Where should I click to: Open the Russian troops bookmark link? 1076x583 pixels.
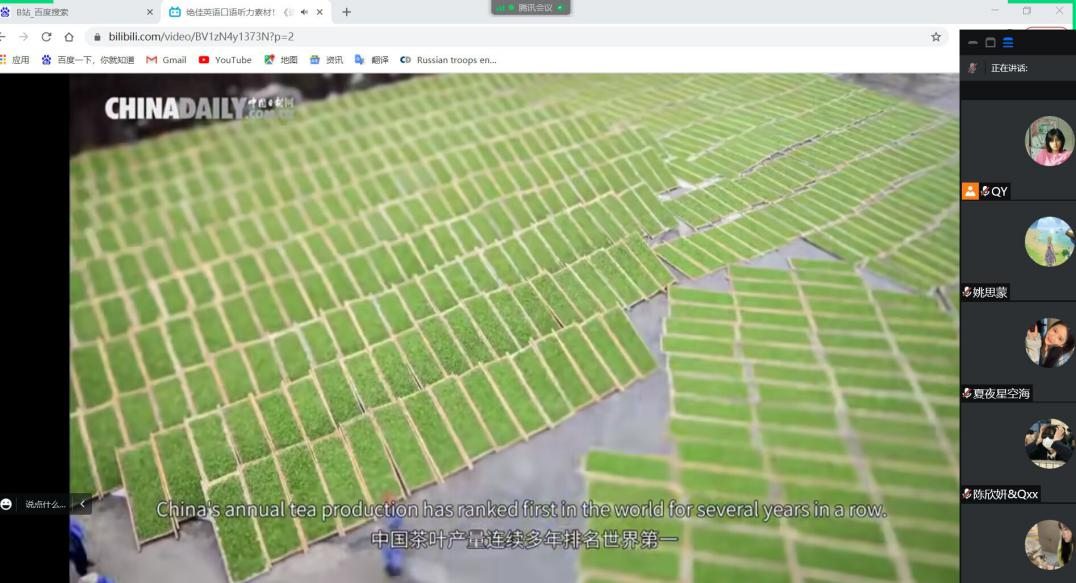[x=448, y=60]
